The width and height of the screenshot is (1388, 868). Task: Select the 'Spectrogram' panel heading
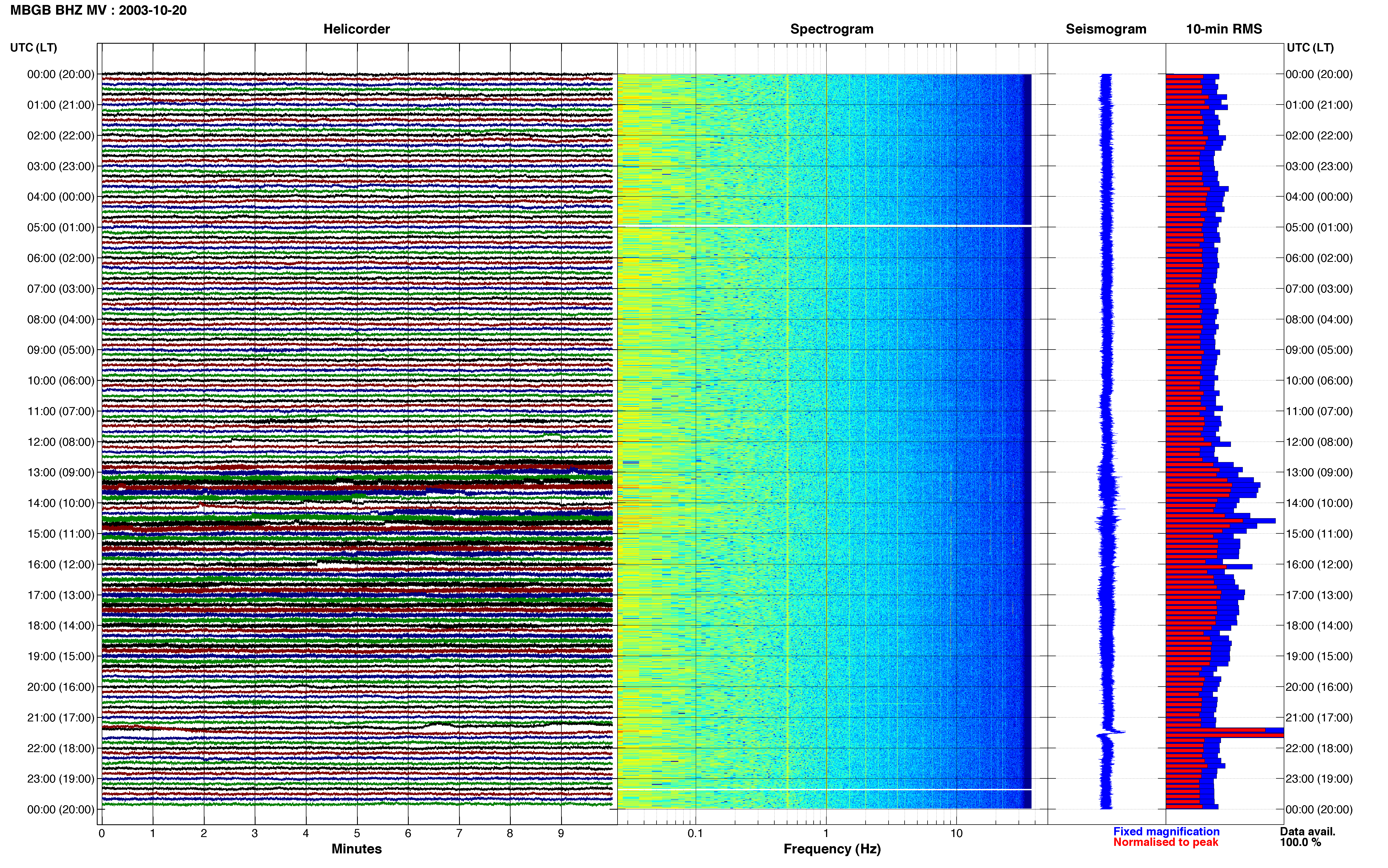point(832,29)
